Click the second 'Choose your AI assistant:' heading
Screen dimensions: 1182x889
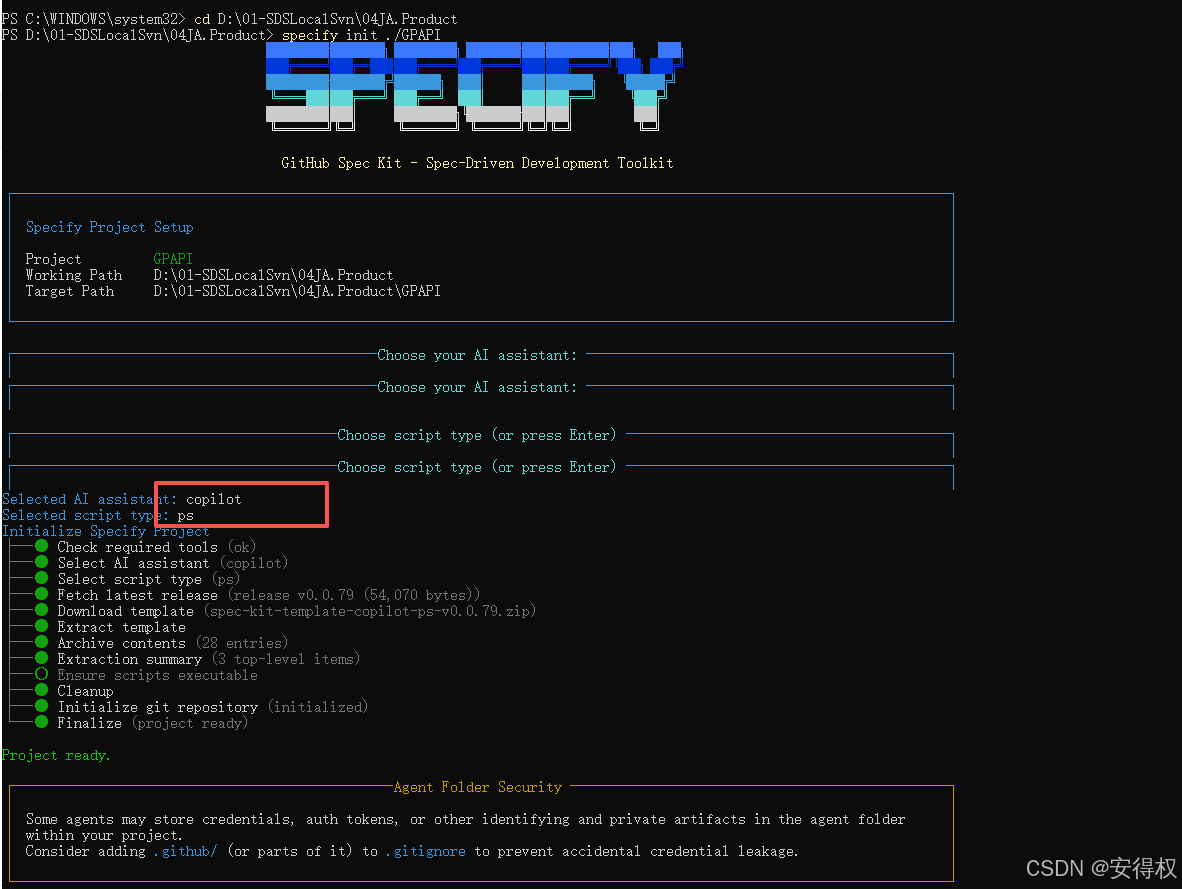tap(476, 387)
